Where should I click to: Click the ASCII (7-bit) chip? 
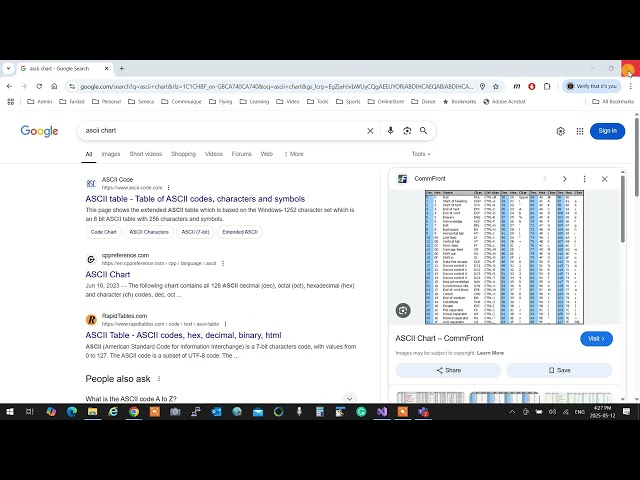[x=196, y=232]
